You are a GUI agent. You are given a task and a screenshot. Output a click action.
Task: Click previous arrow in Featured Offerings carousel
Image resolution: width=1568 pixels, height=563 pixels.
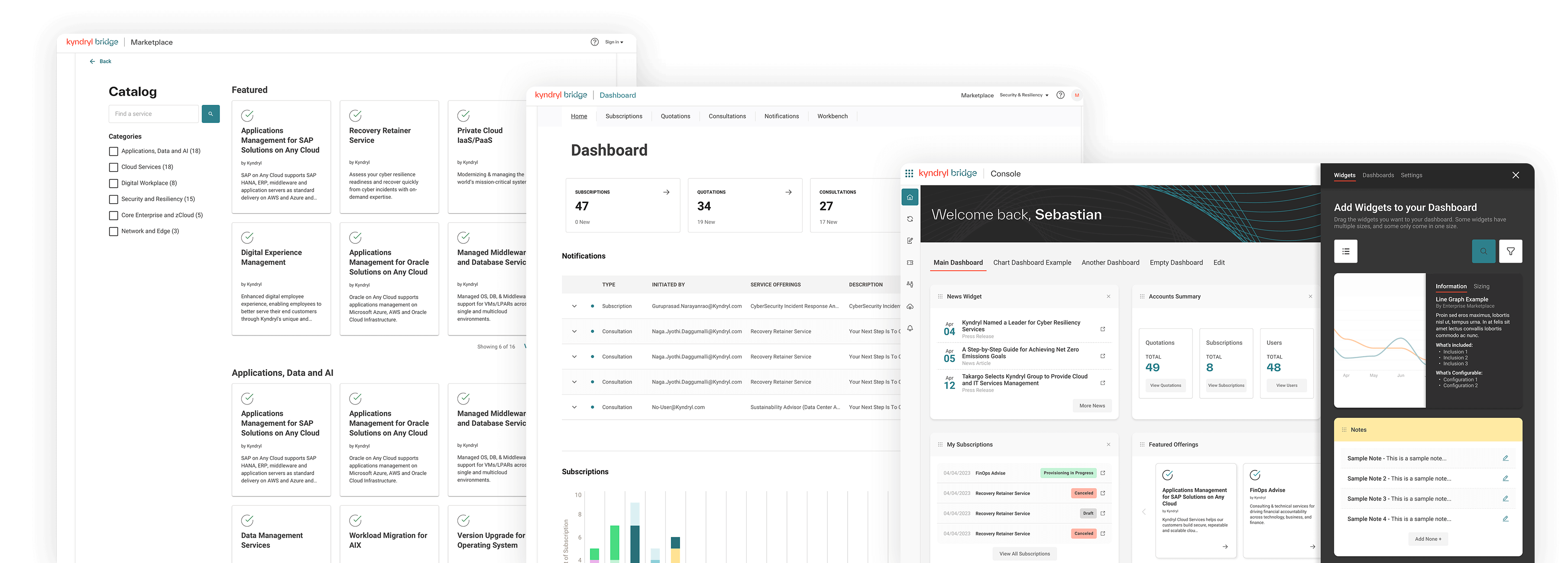tap(1144, 512)
